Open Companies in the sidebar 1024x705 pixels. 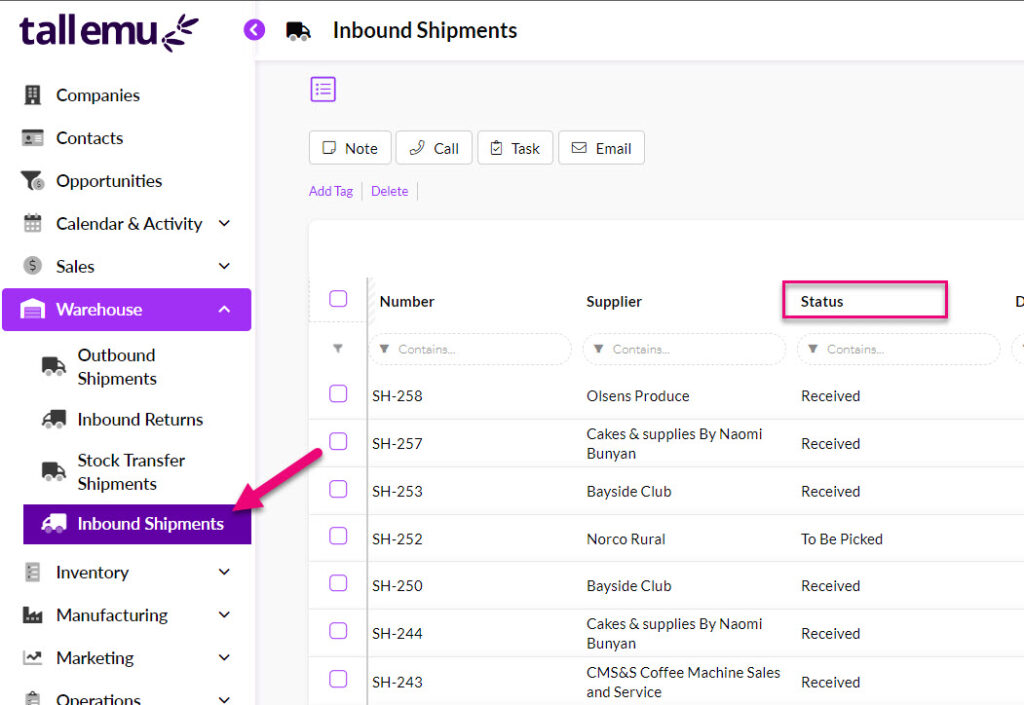tap(98, 95)
